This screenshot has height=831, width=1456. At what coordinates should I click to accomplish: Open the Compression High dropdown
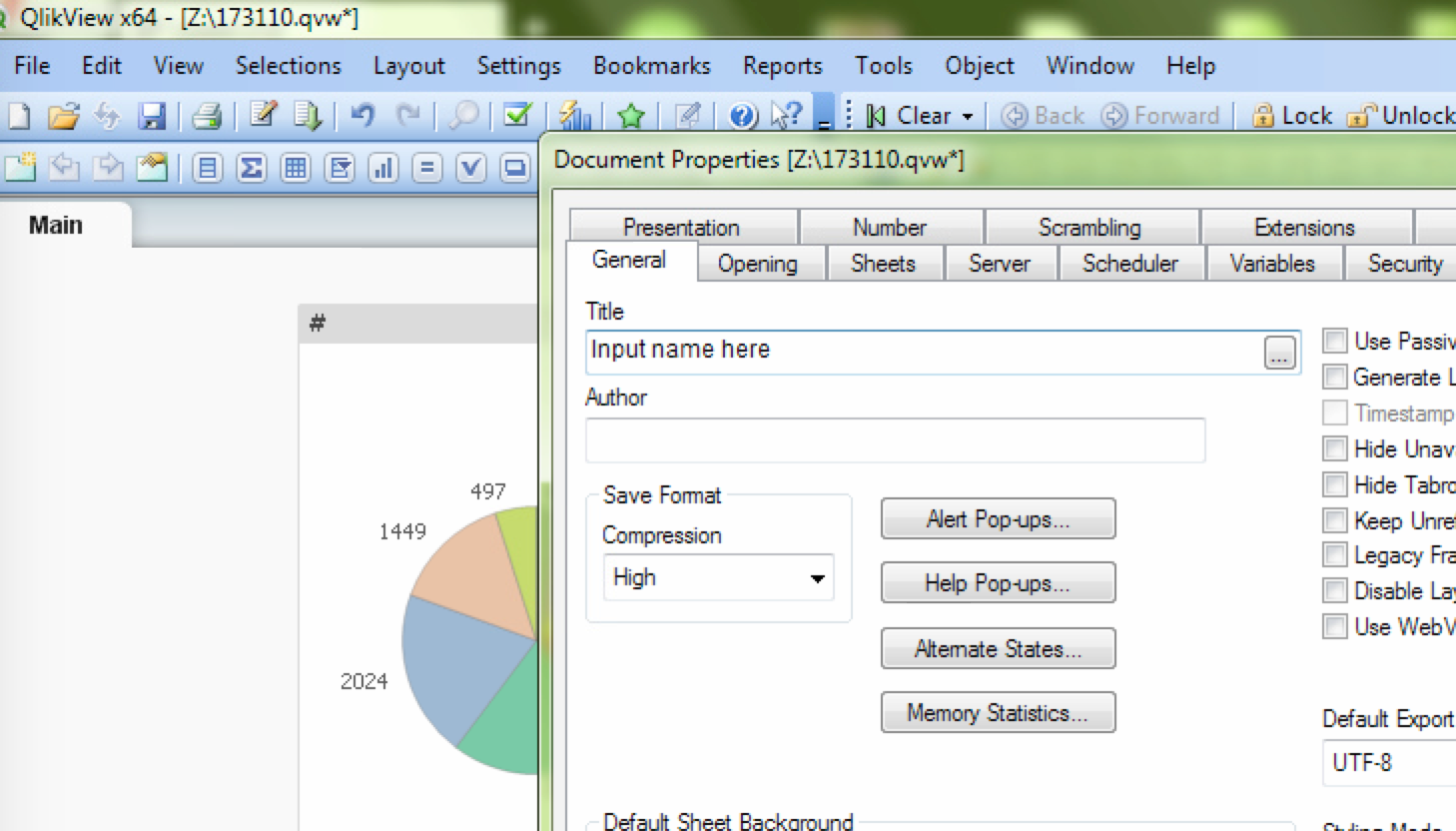[718, 577]
